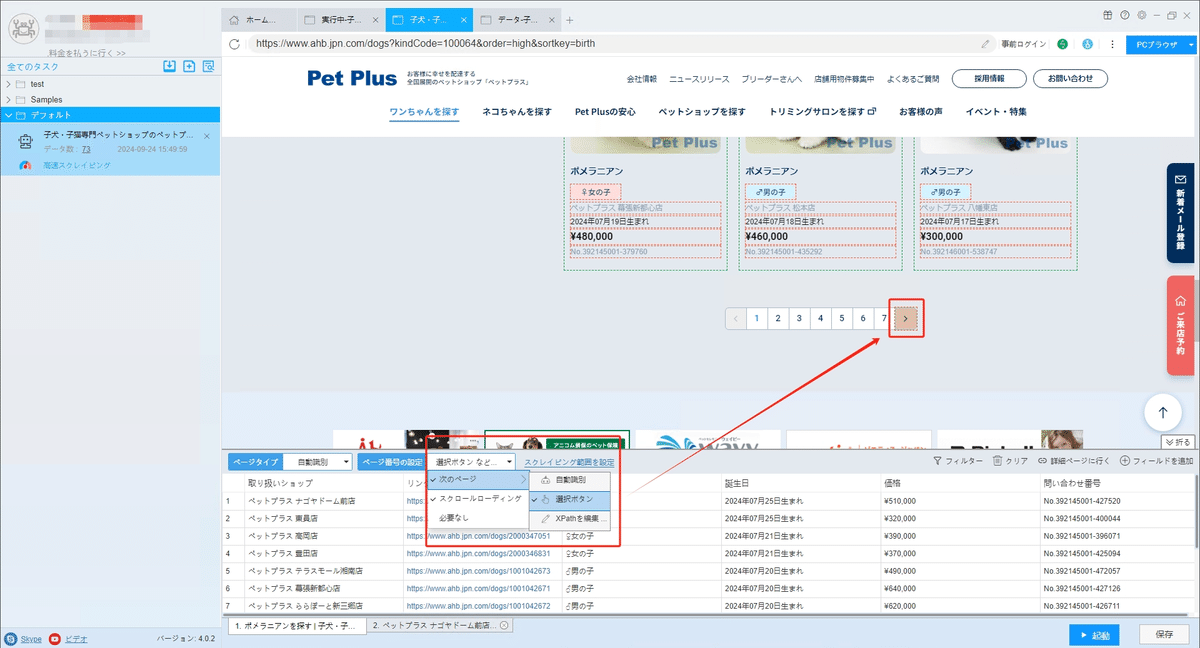The height and width of the screenshot is (648, 1200).
Task: Open the PCブラウザ dropdown arrow
Action: pos(1190,44)
